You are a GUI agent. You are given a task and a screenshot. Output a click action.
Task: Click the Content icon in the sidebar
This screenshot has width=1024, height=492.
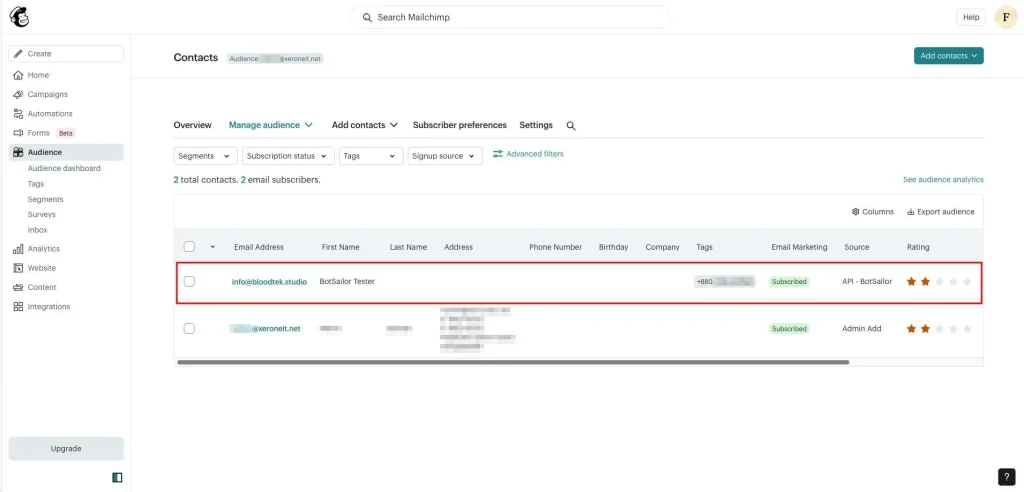pos(18,287)
